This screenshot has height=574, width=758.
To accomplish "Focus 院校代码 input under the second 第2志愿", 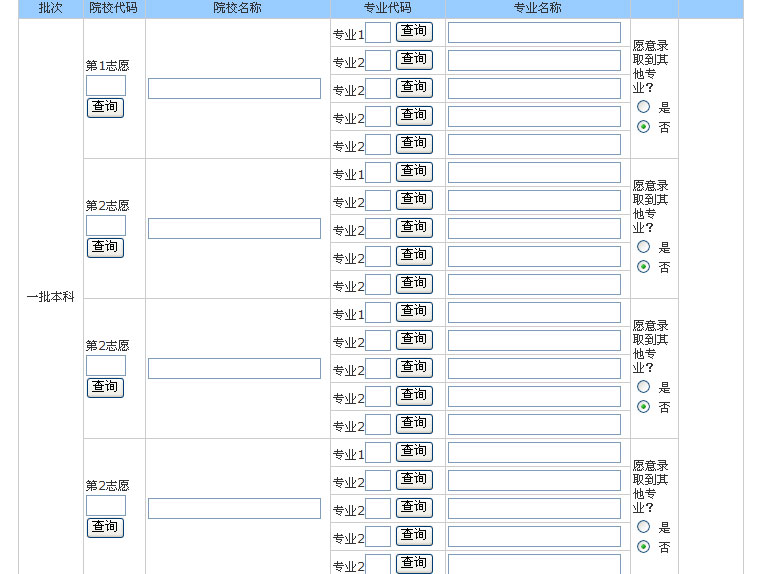I will click(106, 366).
